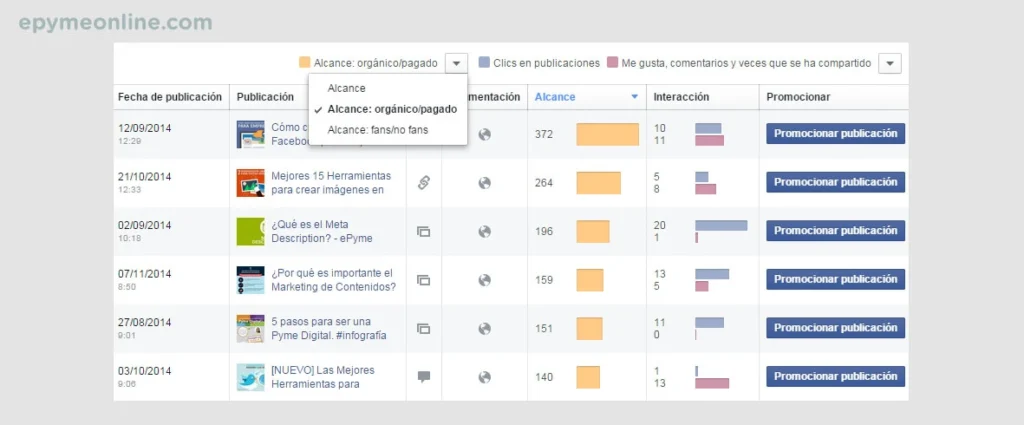Click 'Promocionar publicación' on 03/10/2014 row
This screenshot has width=1024, height=425.
835,376
